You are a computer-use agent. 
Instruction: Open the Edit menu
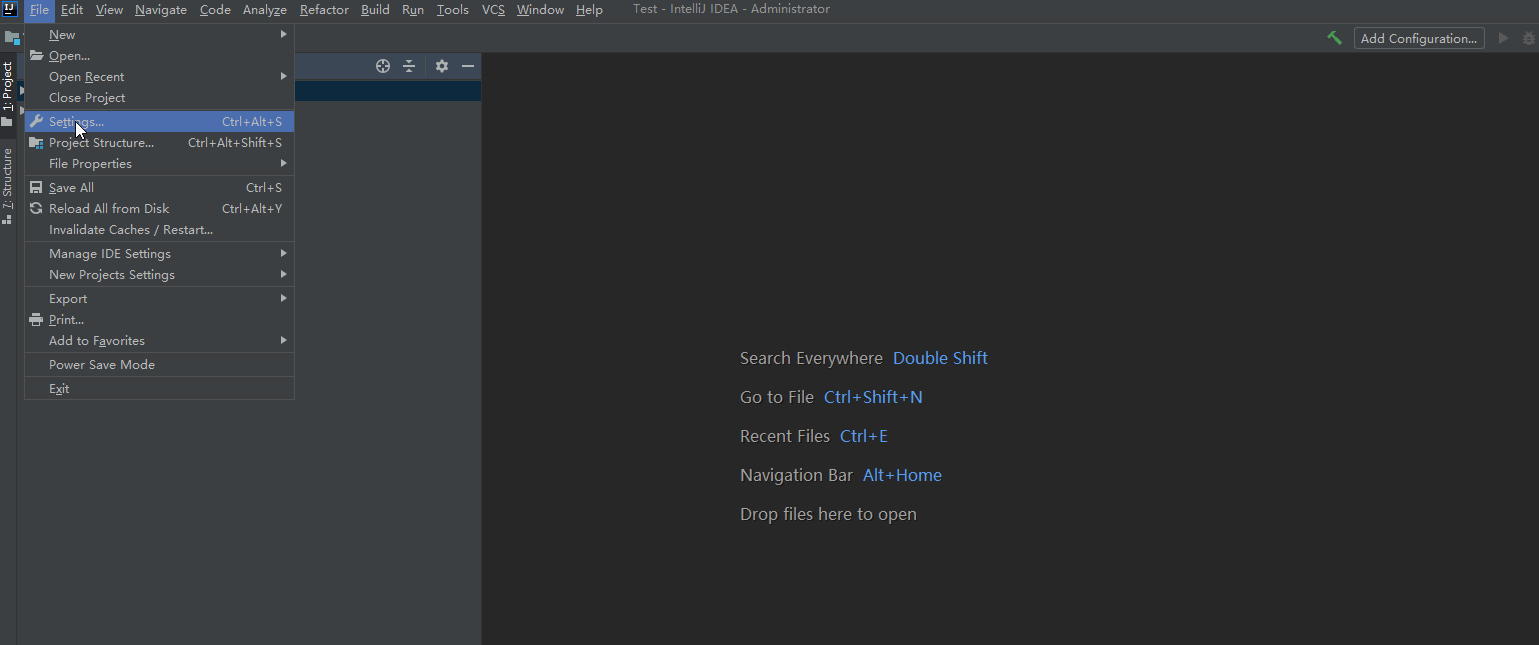point(72,10)
